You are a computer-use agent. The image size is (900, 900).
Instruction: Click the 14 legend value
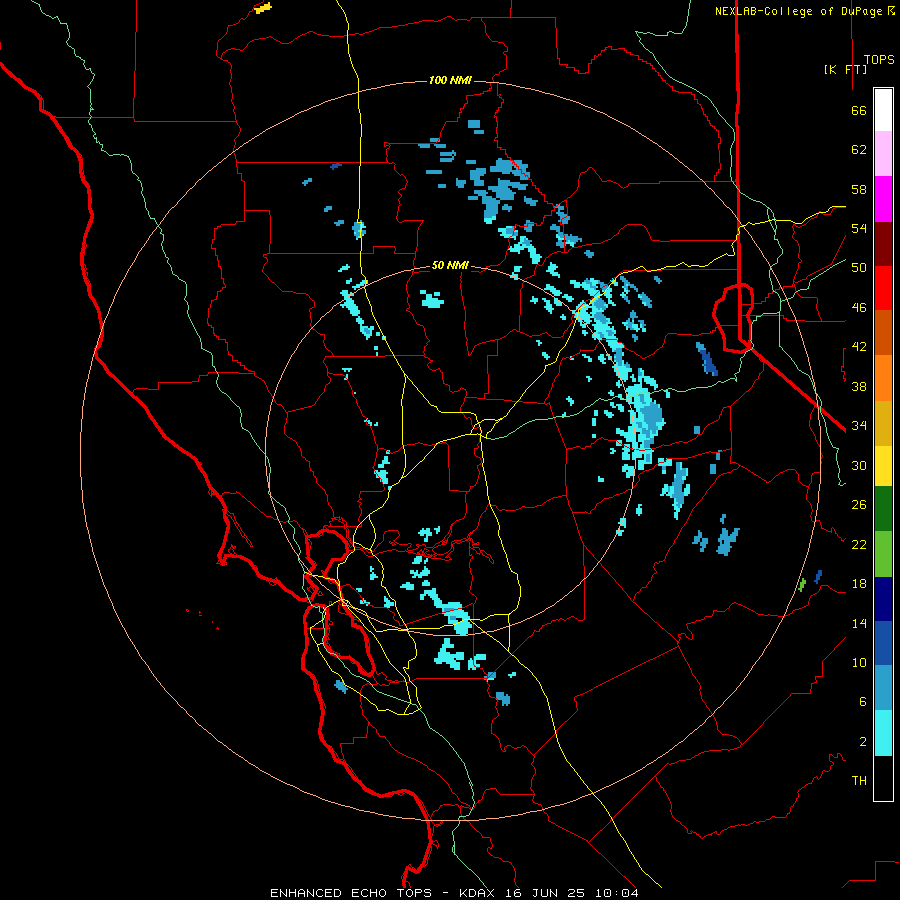point(859,623)
